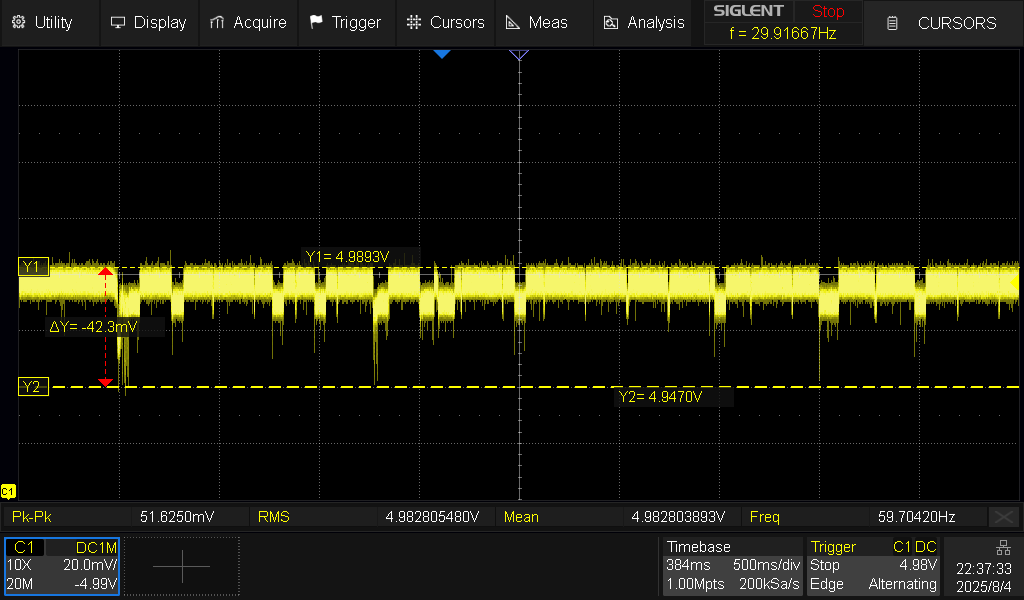This screenshot has width=1024, height=600.
Task: Select the Y2 cursor label
Action: tap(32, 387)
